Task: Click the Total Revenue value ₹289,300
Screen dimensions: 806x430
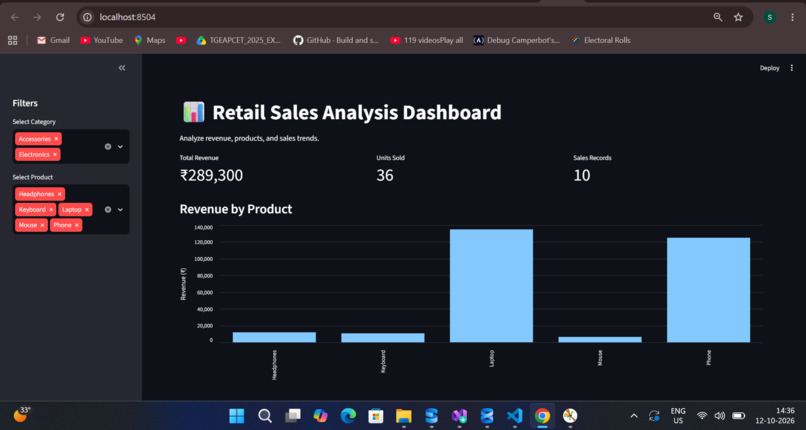Action: [211, 175]
